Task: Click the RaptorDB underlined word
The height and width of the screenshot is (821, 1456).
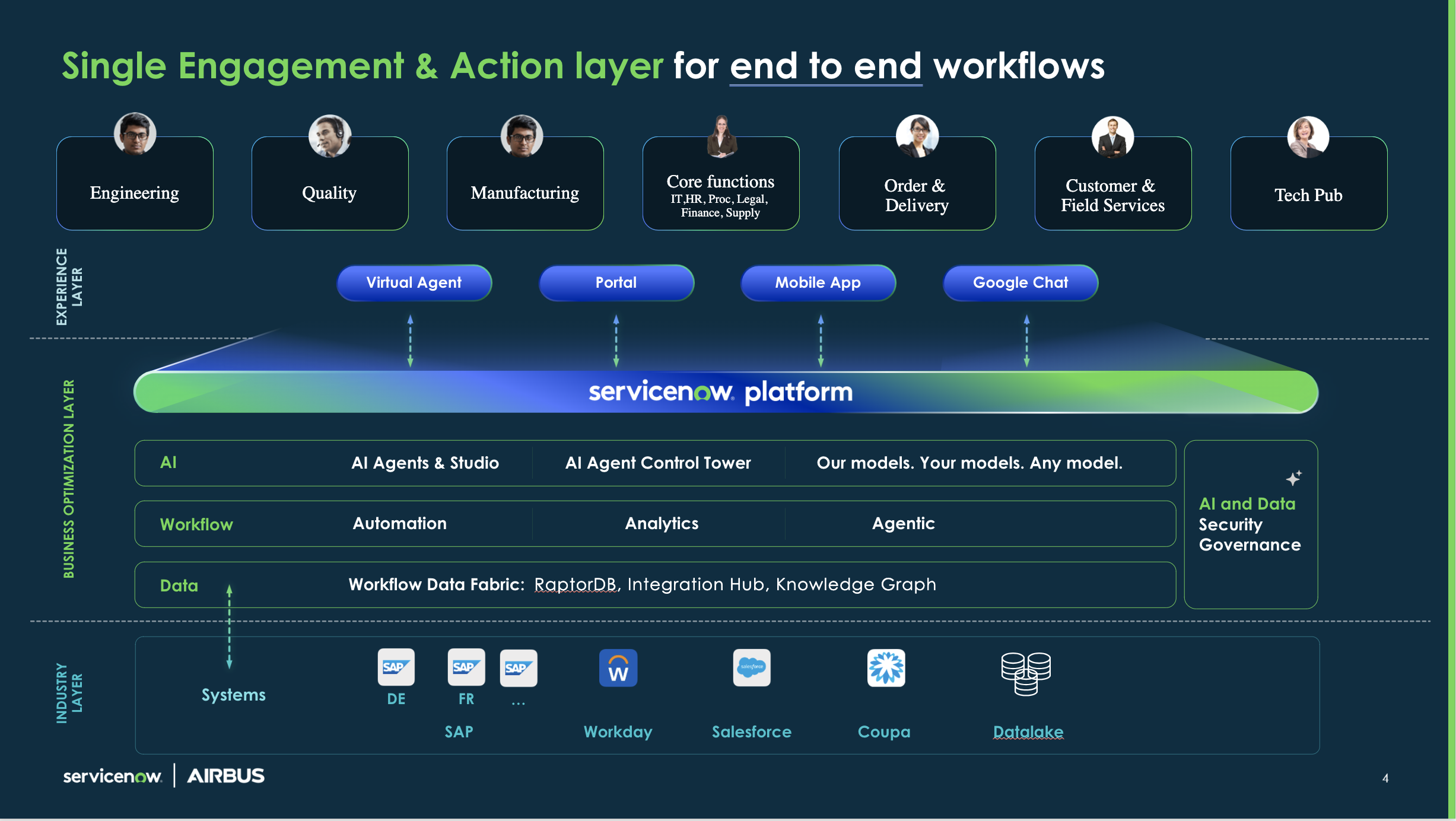Action: coord(575,584)
